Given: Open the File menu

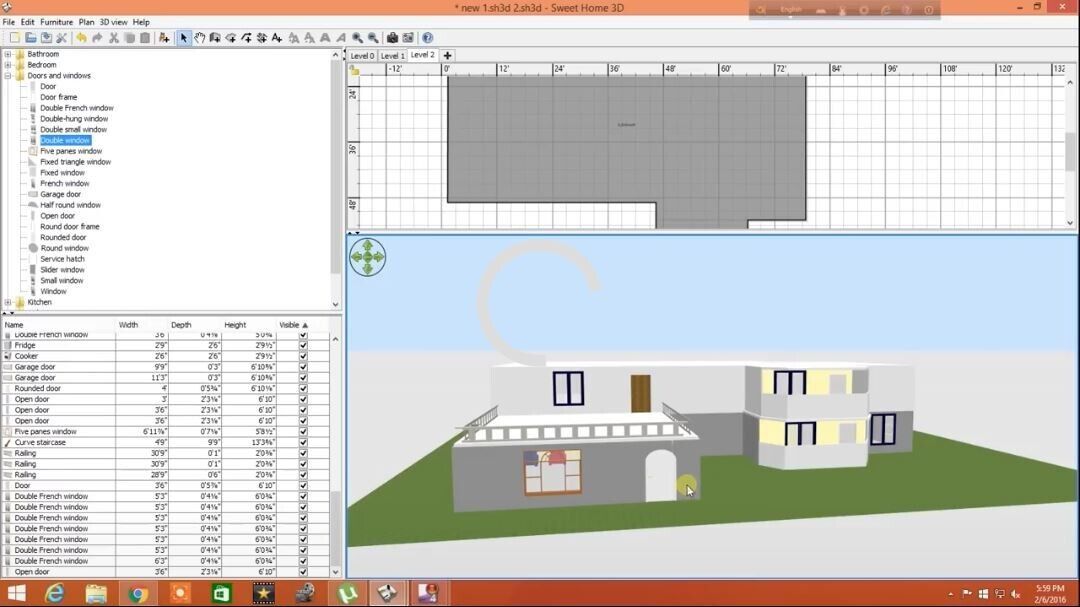Looking at the screenshot, I should coord(9,22).
